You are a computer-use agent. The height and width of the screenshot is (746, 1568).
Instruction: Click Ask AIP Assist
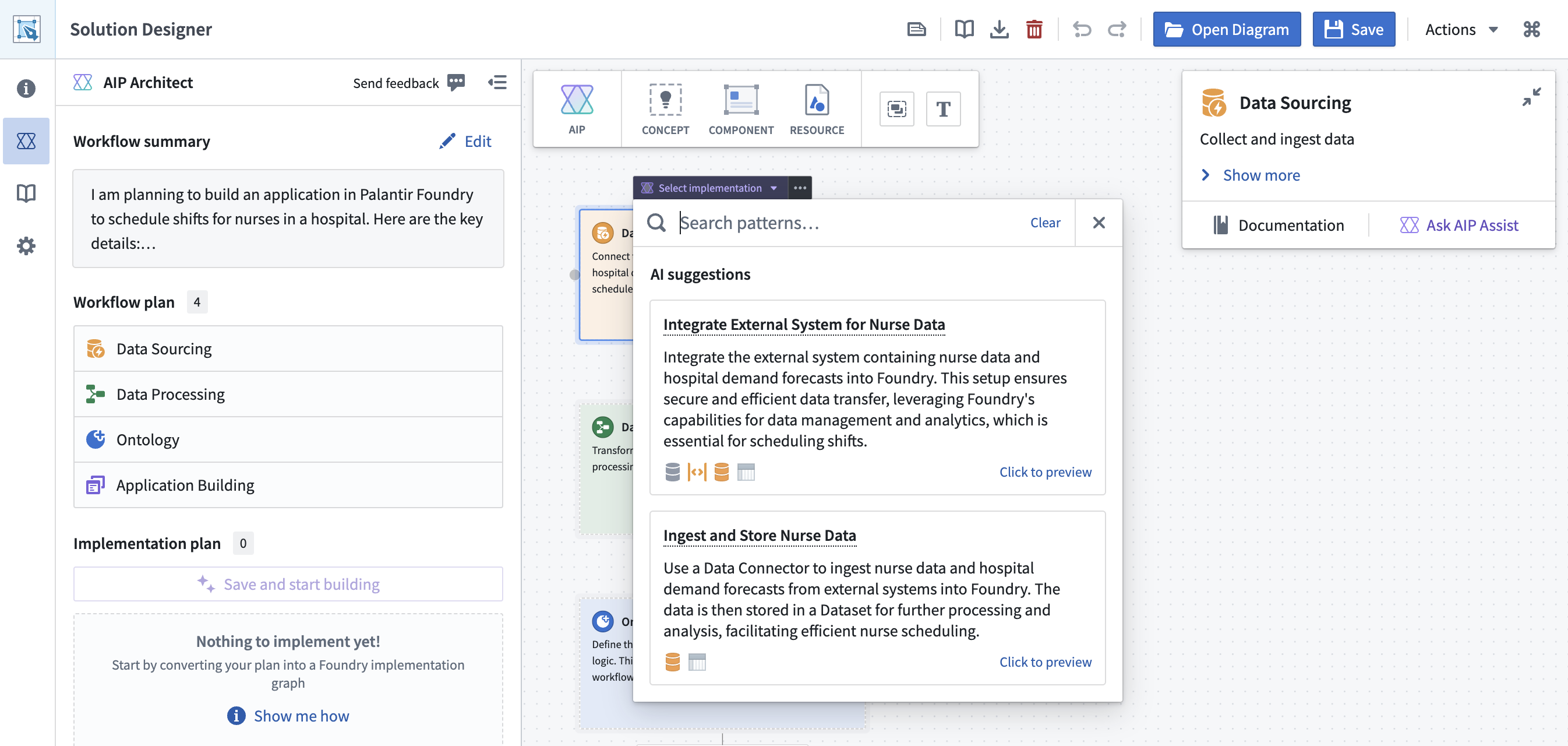[1458, 226]
